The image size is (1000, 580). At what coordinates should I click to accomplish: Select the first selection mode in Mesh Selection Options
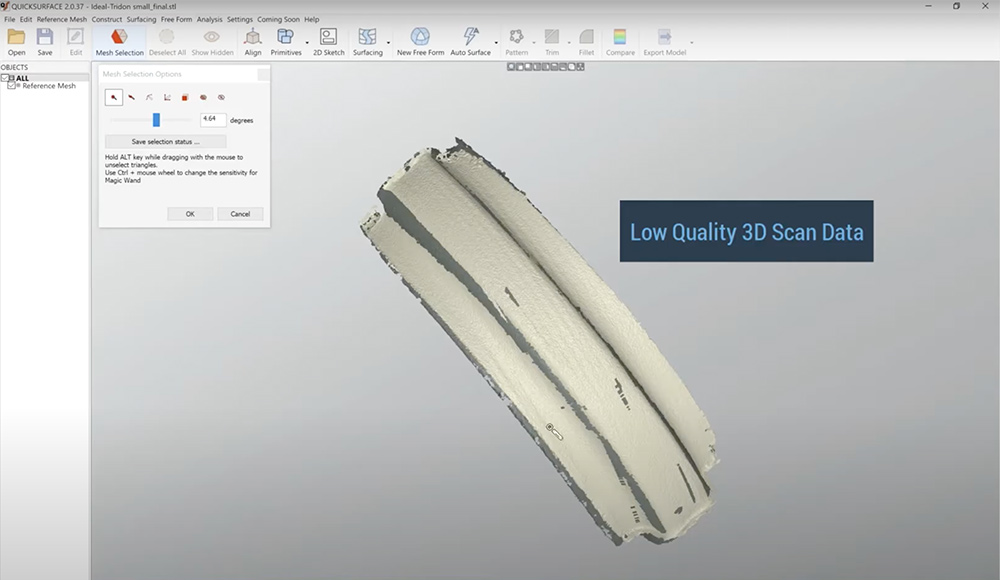[114, 98]
